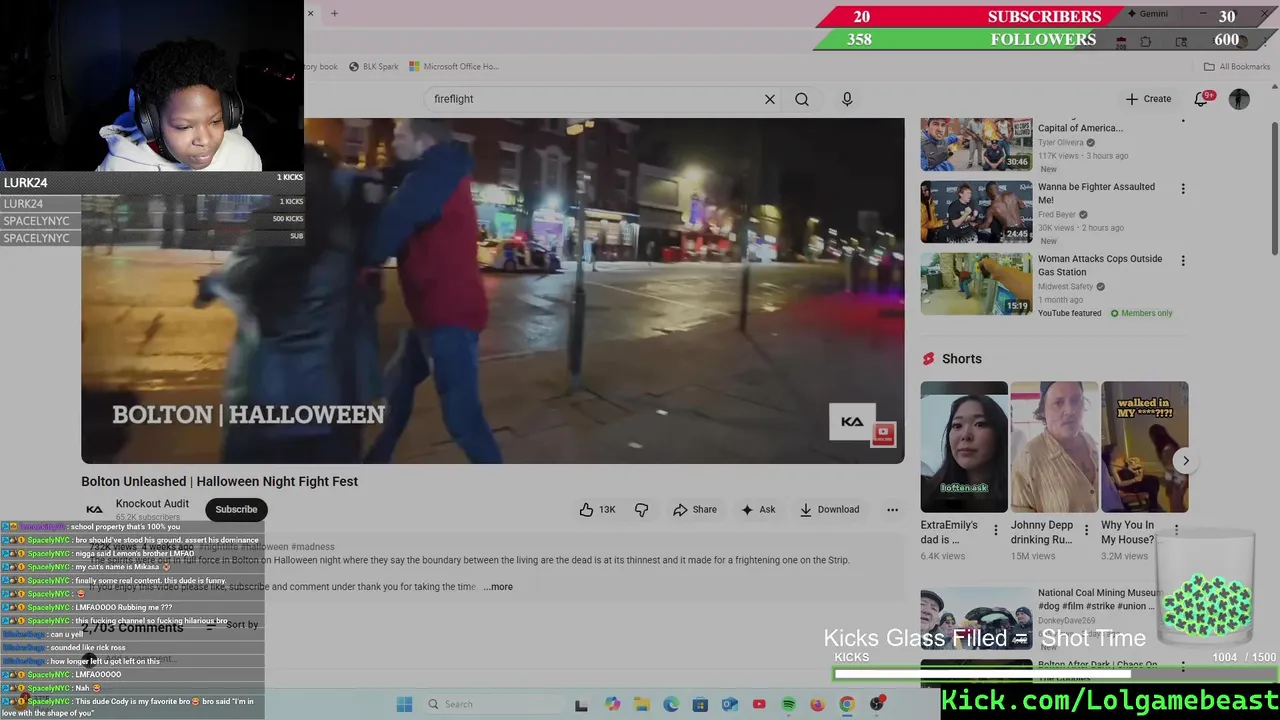Open options for Woman Attacks Cops video
Image resolution: width=1280 pixels, height=720 pixels.
pyautogui.click(x=1183, y=261)
